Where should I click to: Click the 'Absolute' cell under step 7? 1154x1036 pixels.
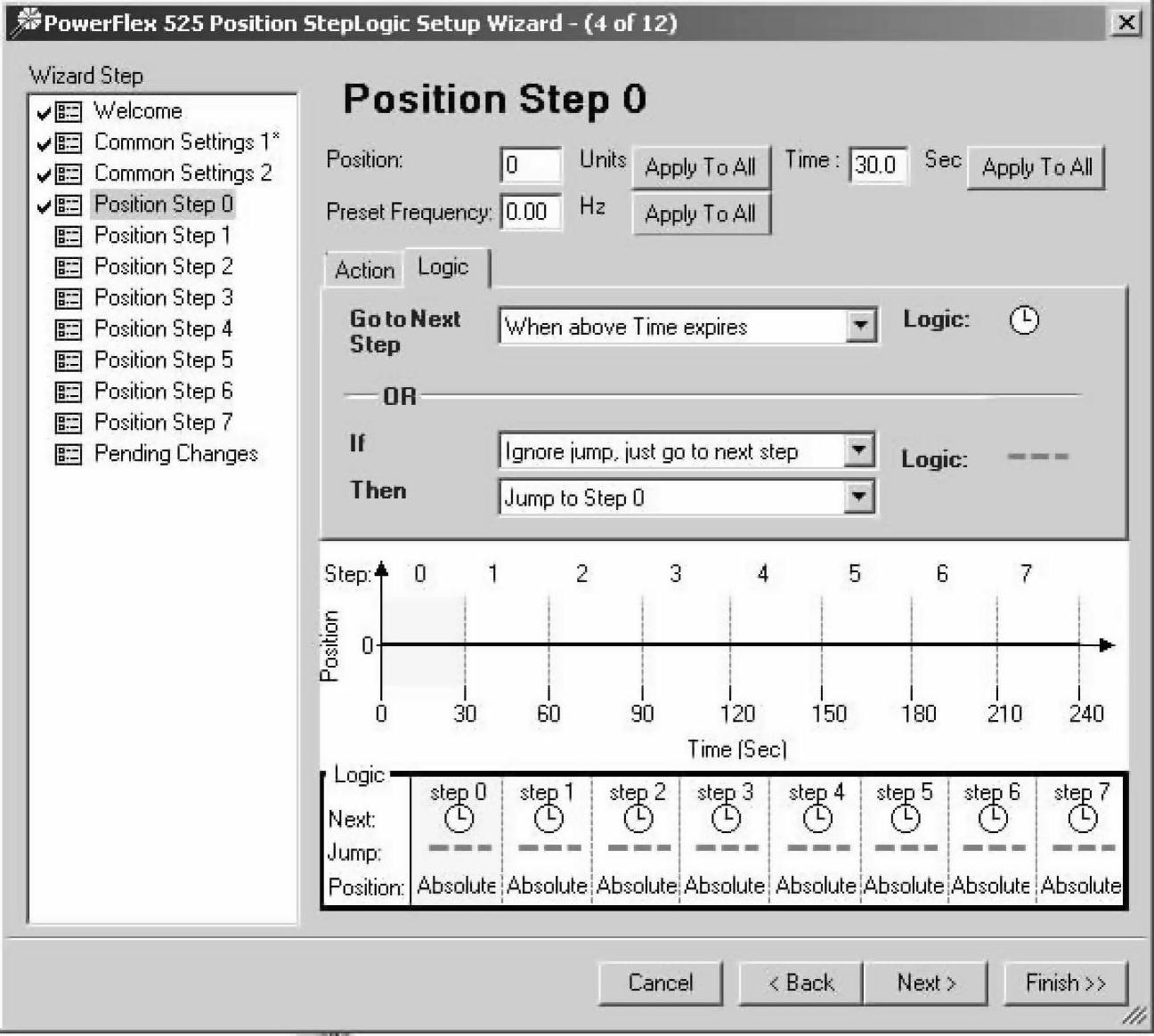tap(1081, 886)
